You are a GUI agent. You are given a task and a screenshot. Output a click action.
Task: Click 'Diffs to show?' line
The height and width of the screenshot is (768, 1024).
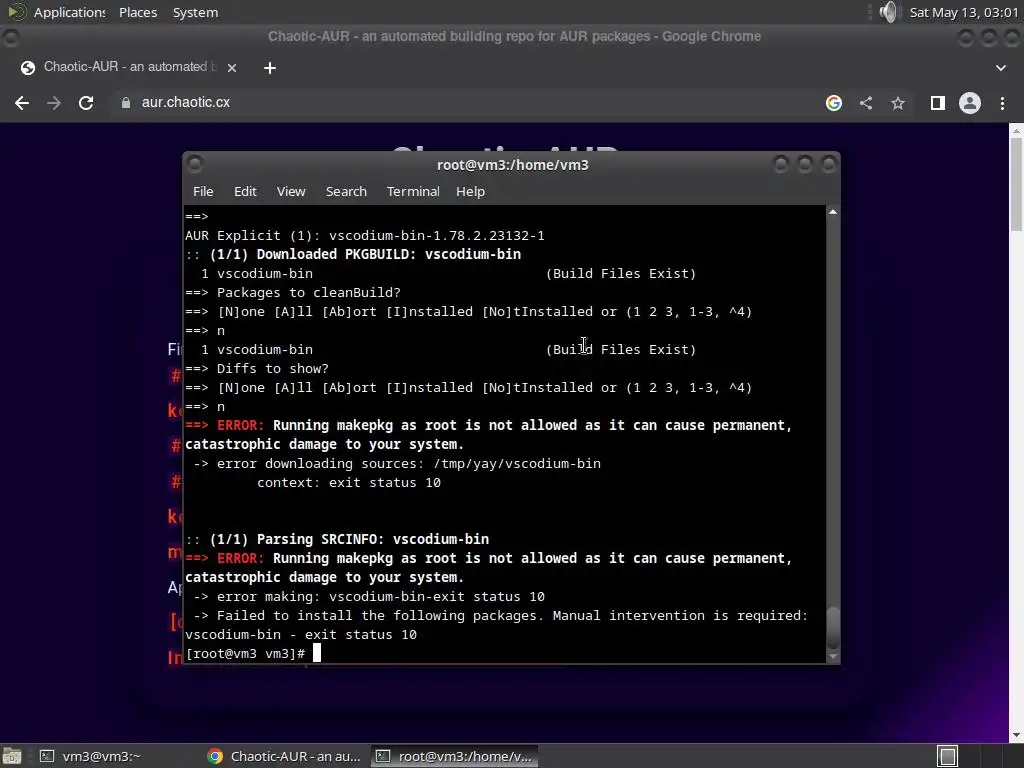272,369
